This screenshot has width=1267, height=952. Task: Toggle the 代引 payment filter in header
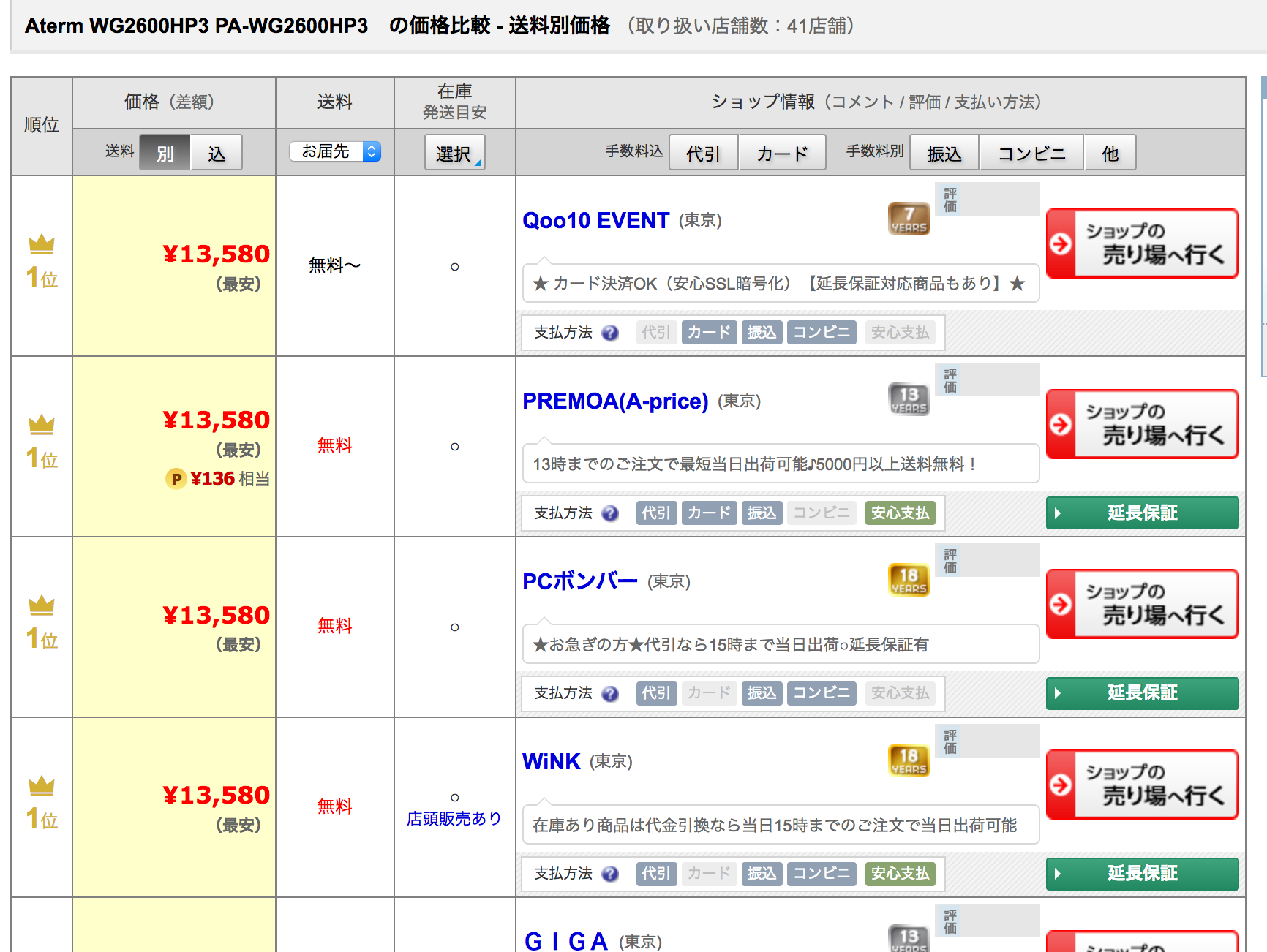point(704,153)
